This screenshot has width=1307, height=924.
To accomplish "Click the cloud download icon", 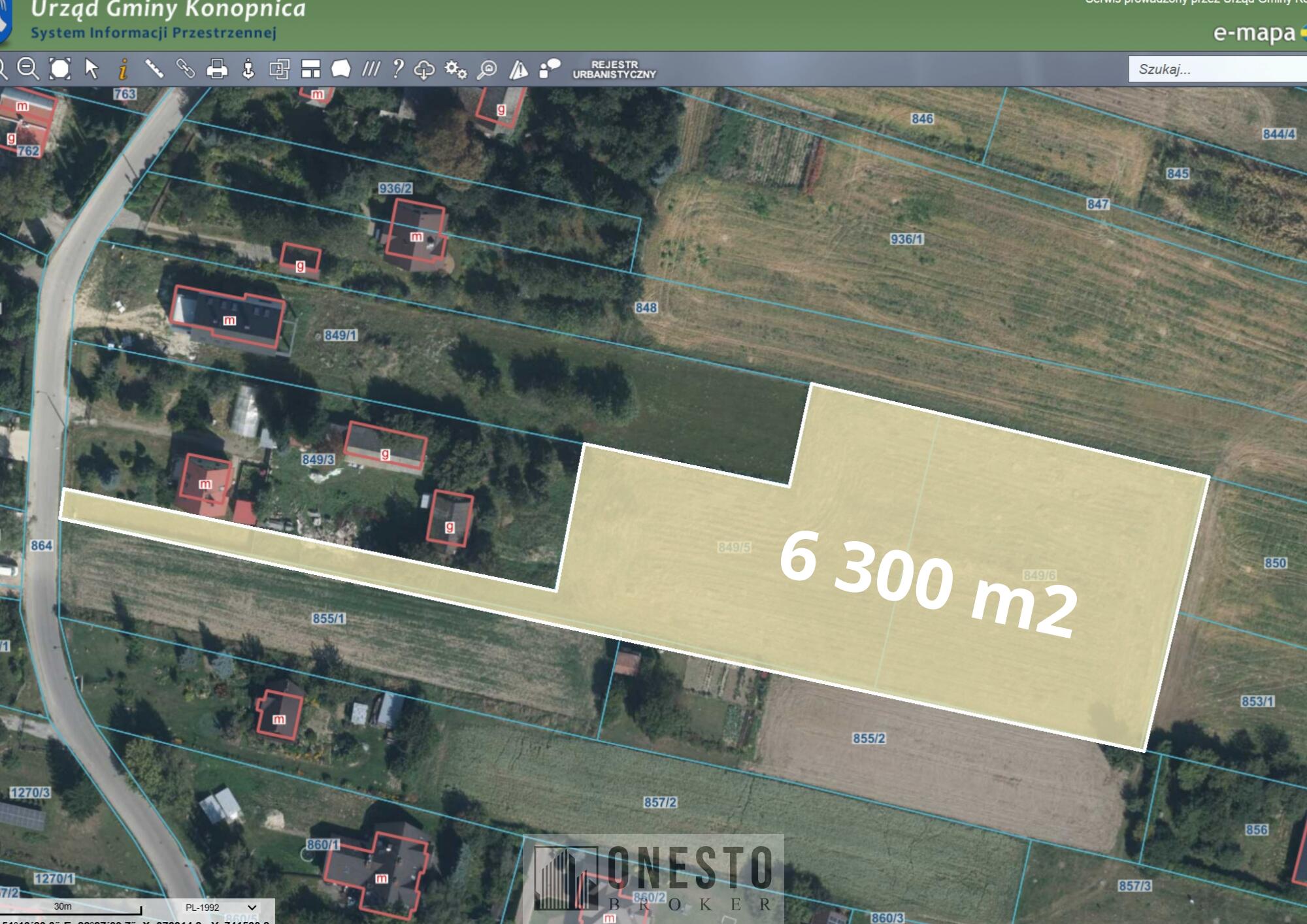I will (424, 69).
